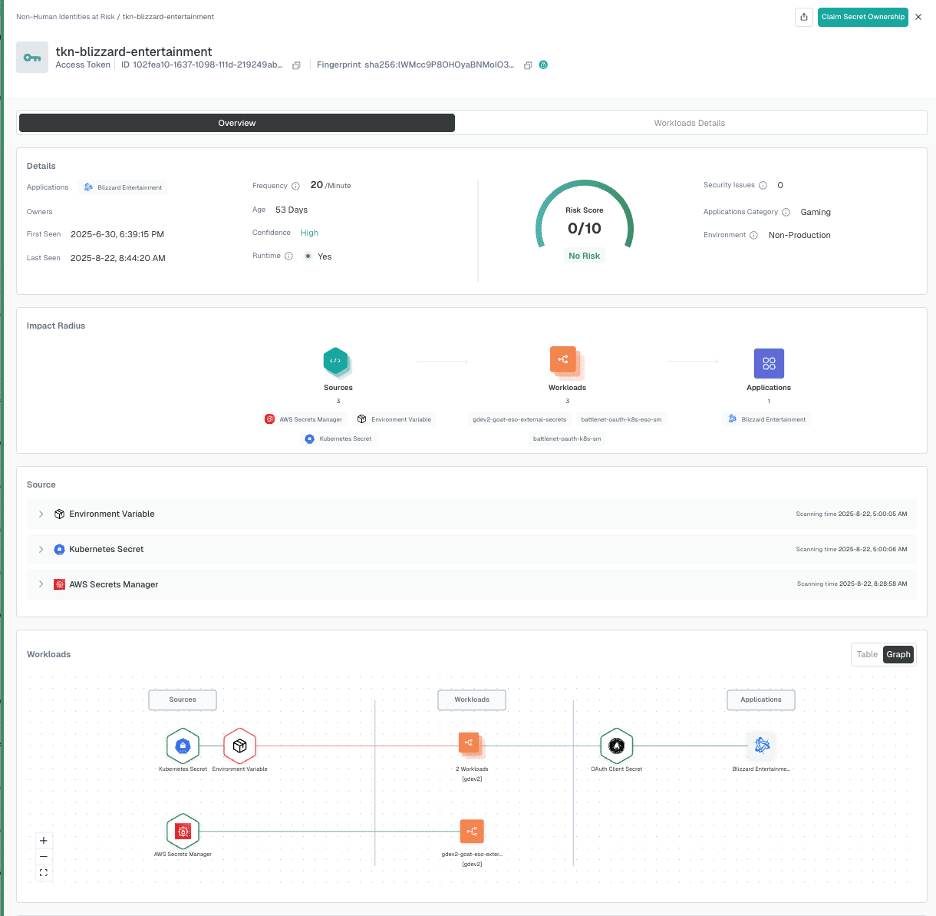This screenshot has width=936, height=916.
Task: Select the Overview tab
Action: 236,122
